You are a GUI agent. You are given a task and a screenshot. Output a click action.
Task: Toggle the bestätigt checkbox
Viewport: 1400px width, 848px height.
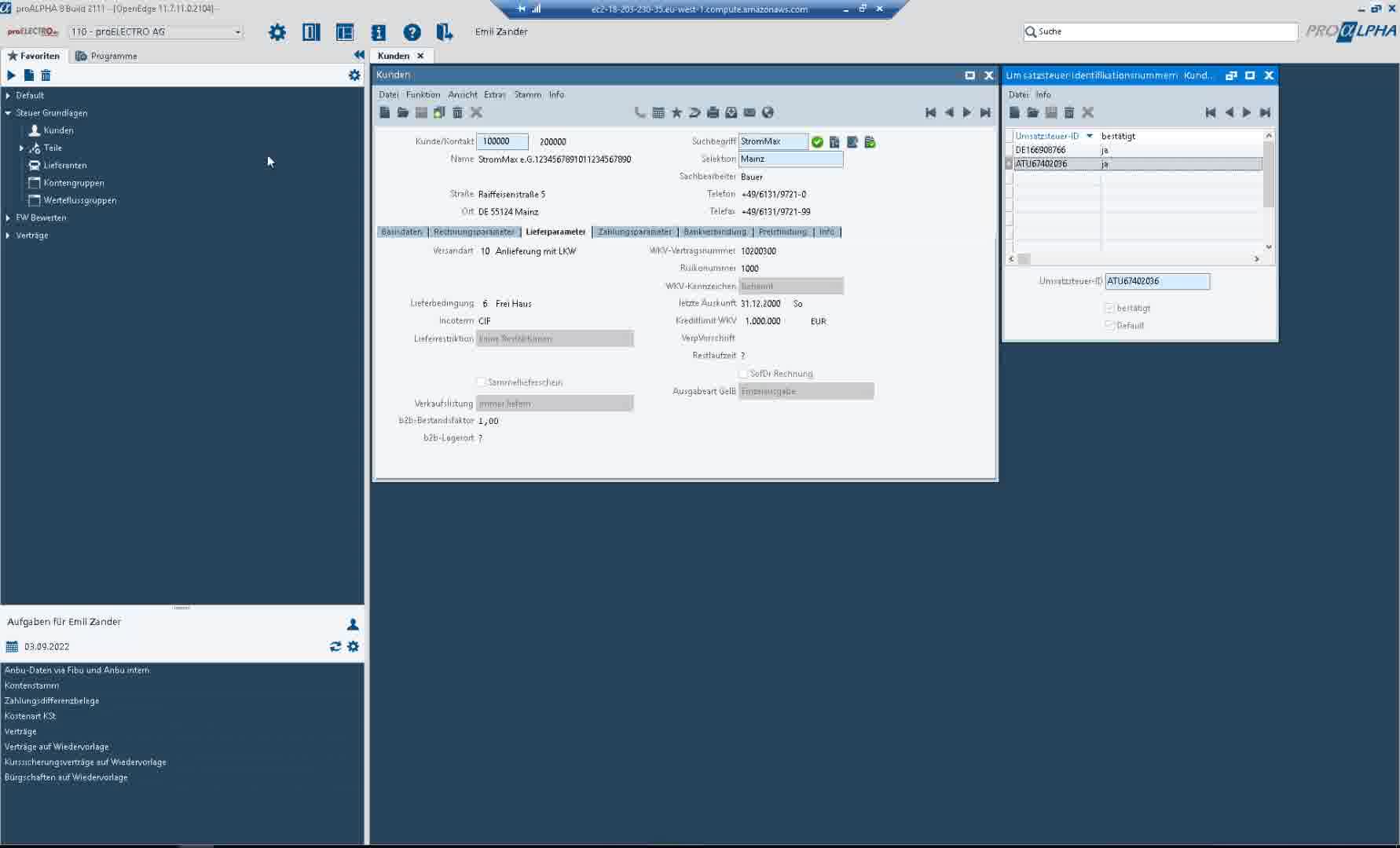(x=1109, y=308)
